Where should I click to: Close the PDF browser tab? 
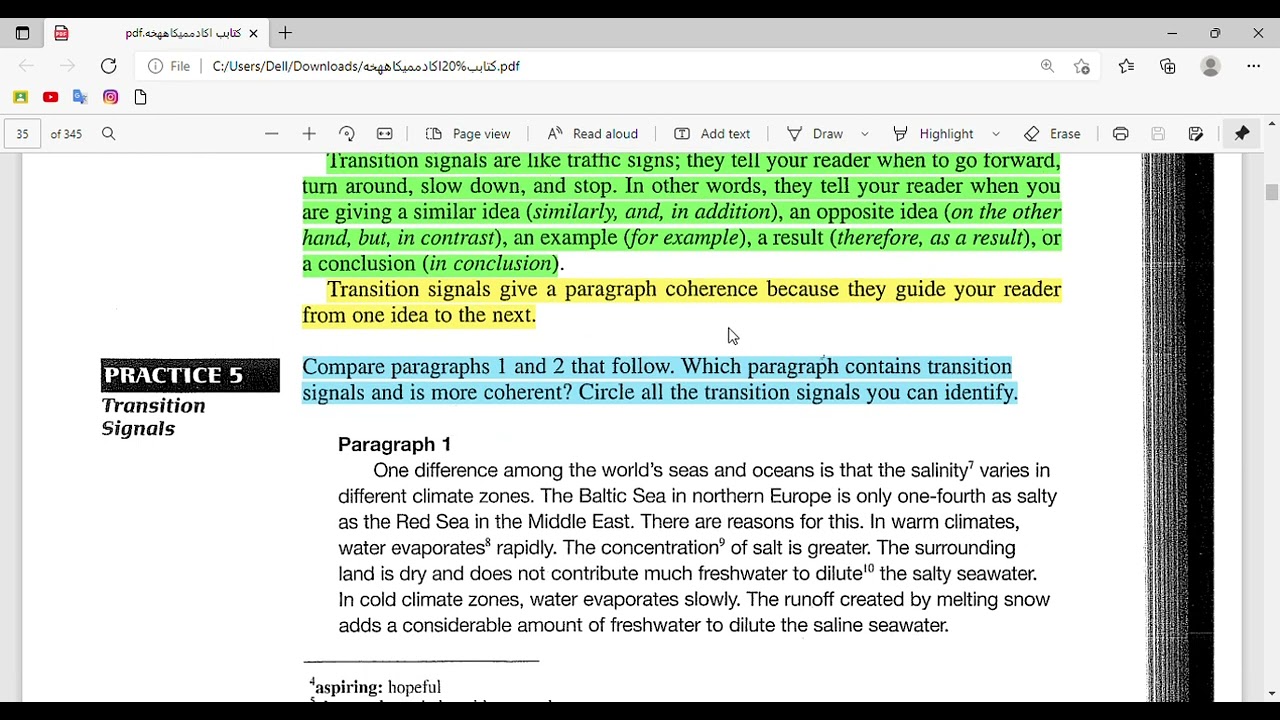(253, 33)
